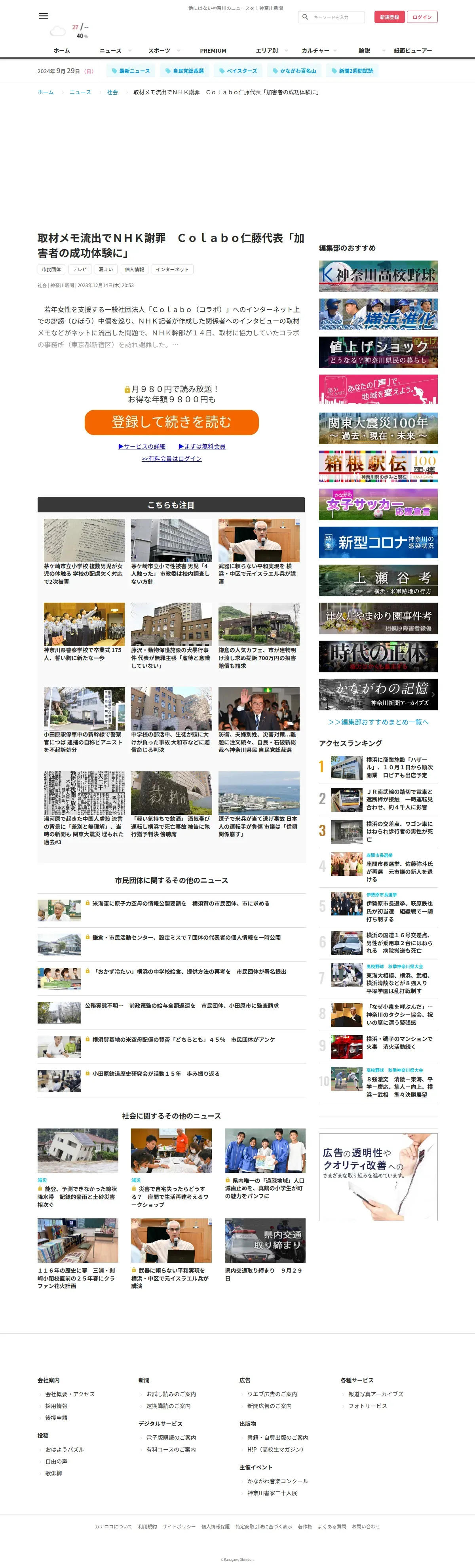Select the かながわ百名山 tag tab
Screen dimensions: 475x1568
point(294,71)
